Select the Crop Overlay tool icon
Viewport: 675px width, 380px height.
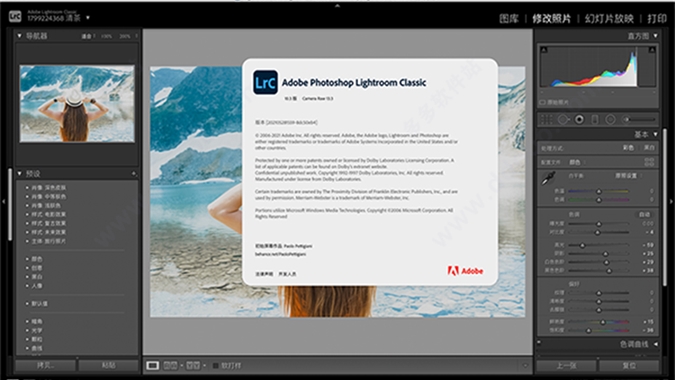[x=546, y=119]
